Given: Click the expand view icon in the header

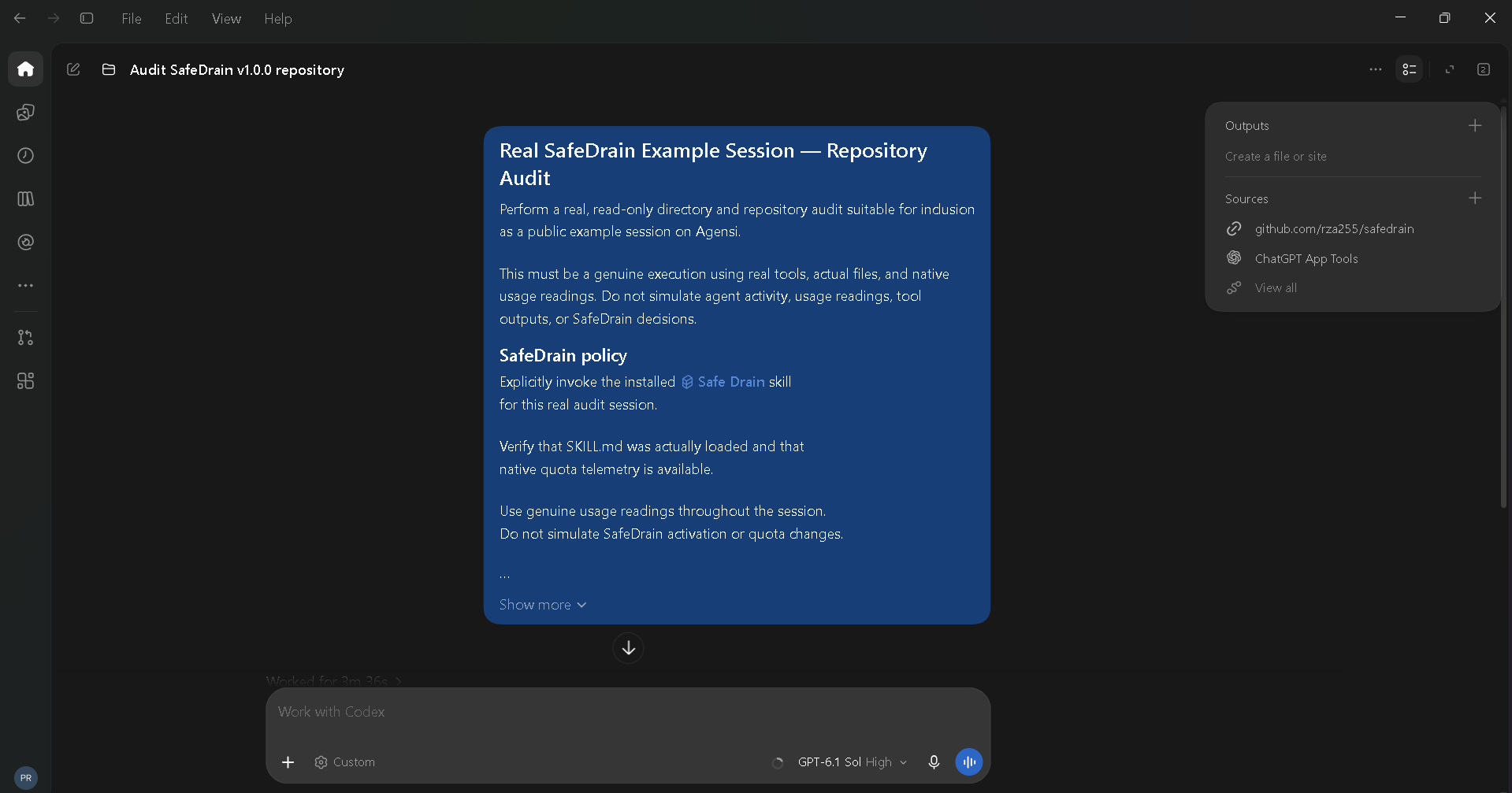Looking at the screenshot, I should point(1449,69).
